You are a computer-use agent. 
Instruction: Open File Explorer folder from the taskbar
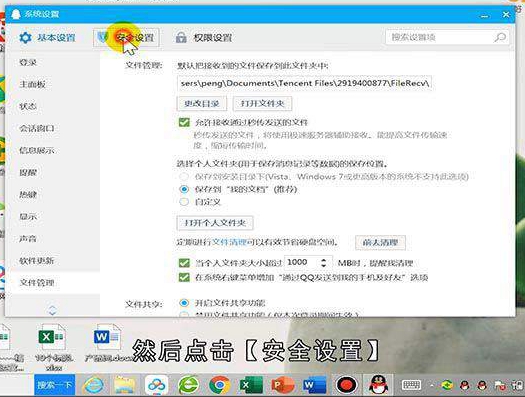pyautogui.click(x=125, y=386)
